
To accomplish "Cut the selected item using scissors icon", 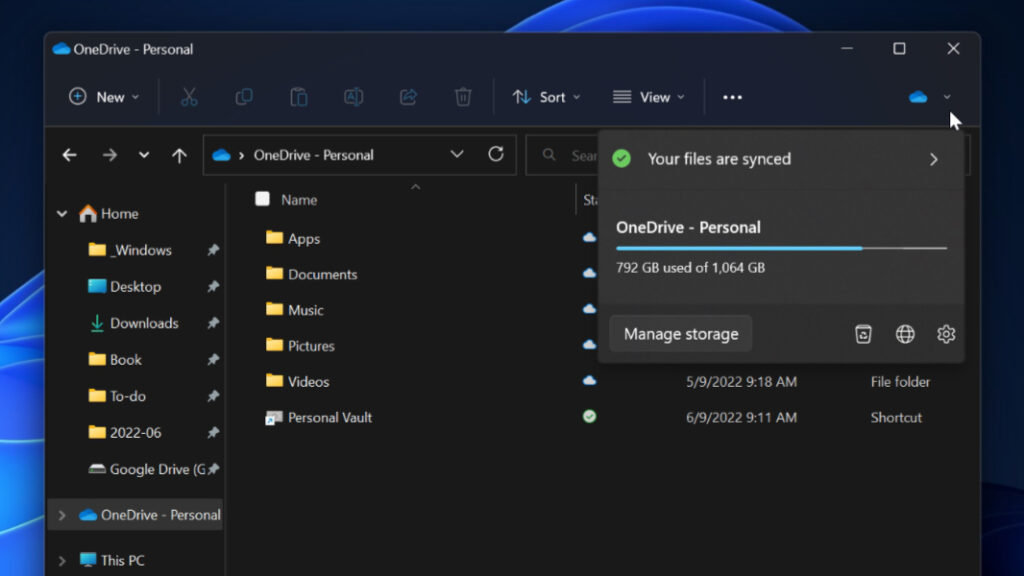I will (190, 96).
